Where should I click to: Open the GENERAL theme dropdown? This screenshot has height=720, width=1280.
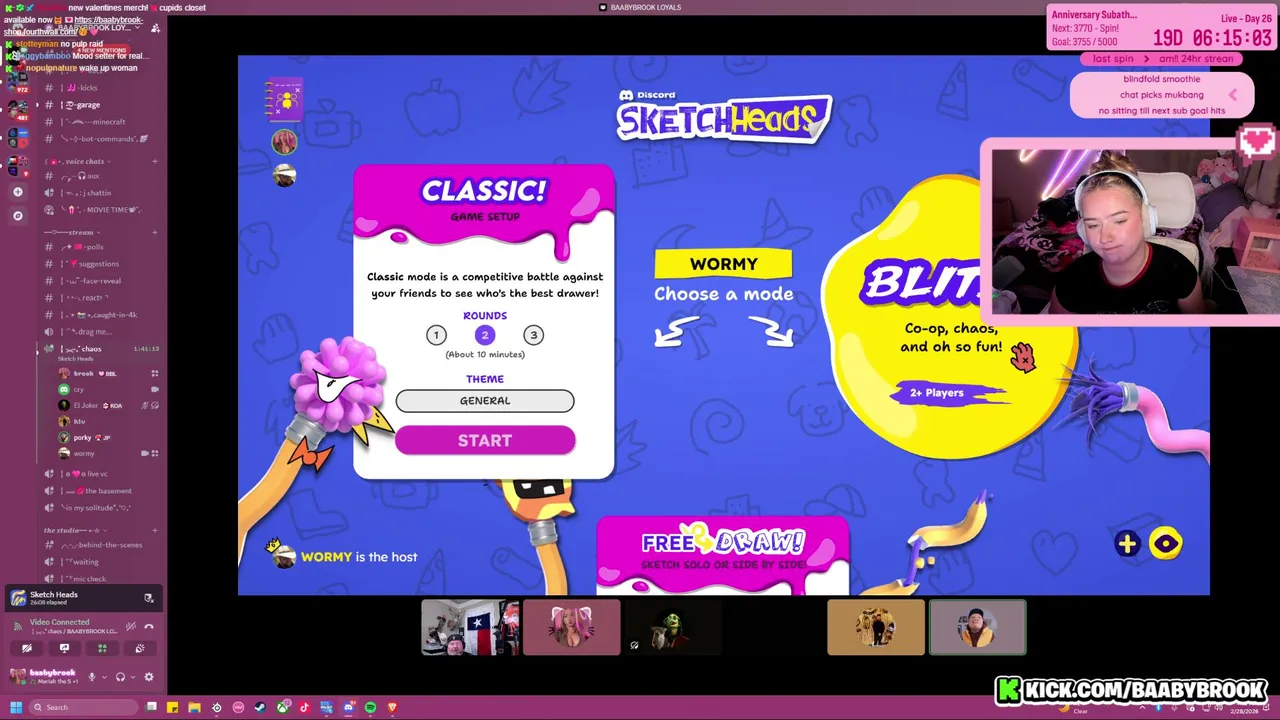pyautogui.click(x=485, y=401)
